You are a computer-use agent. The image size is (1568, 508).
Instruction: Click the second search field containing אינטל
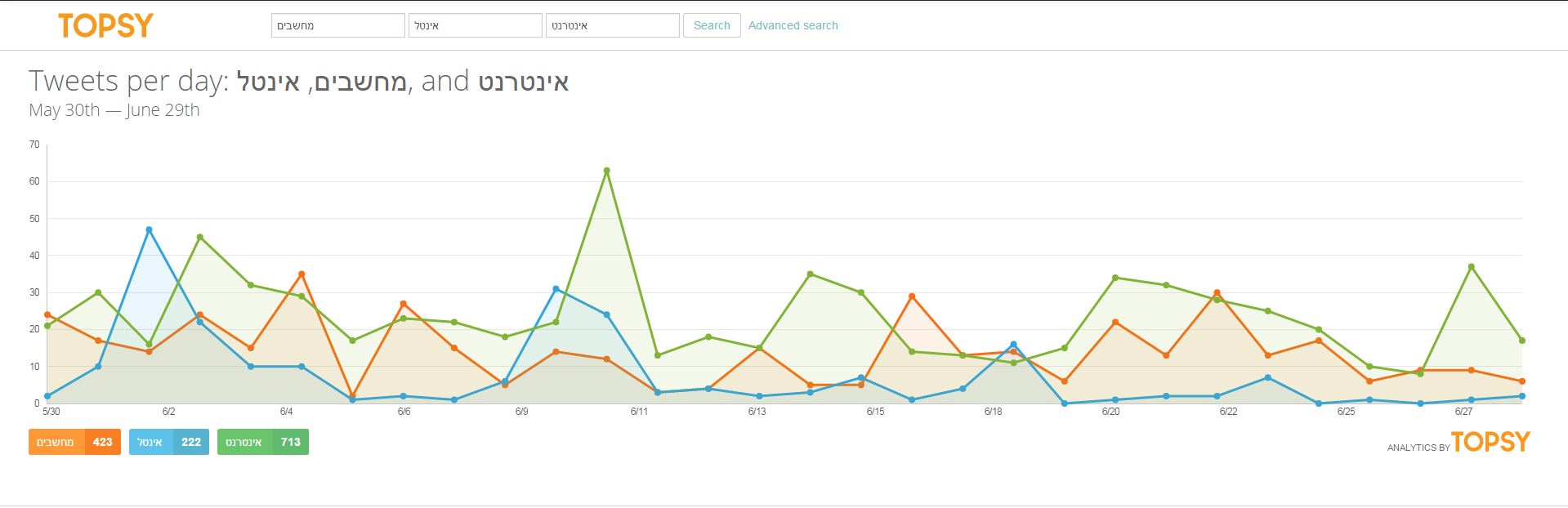pos(476,25)
